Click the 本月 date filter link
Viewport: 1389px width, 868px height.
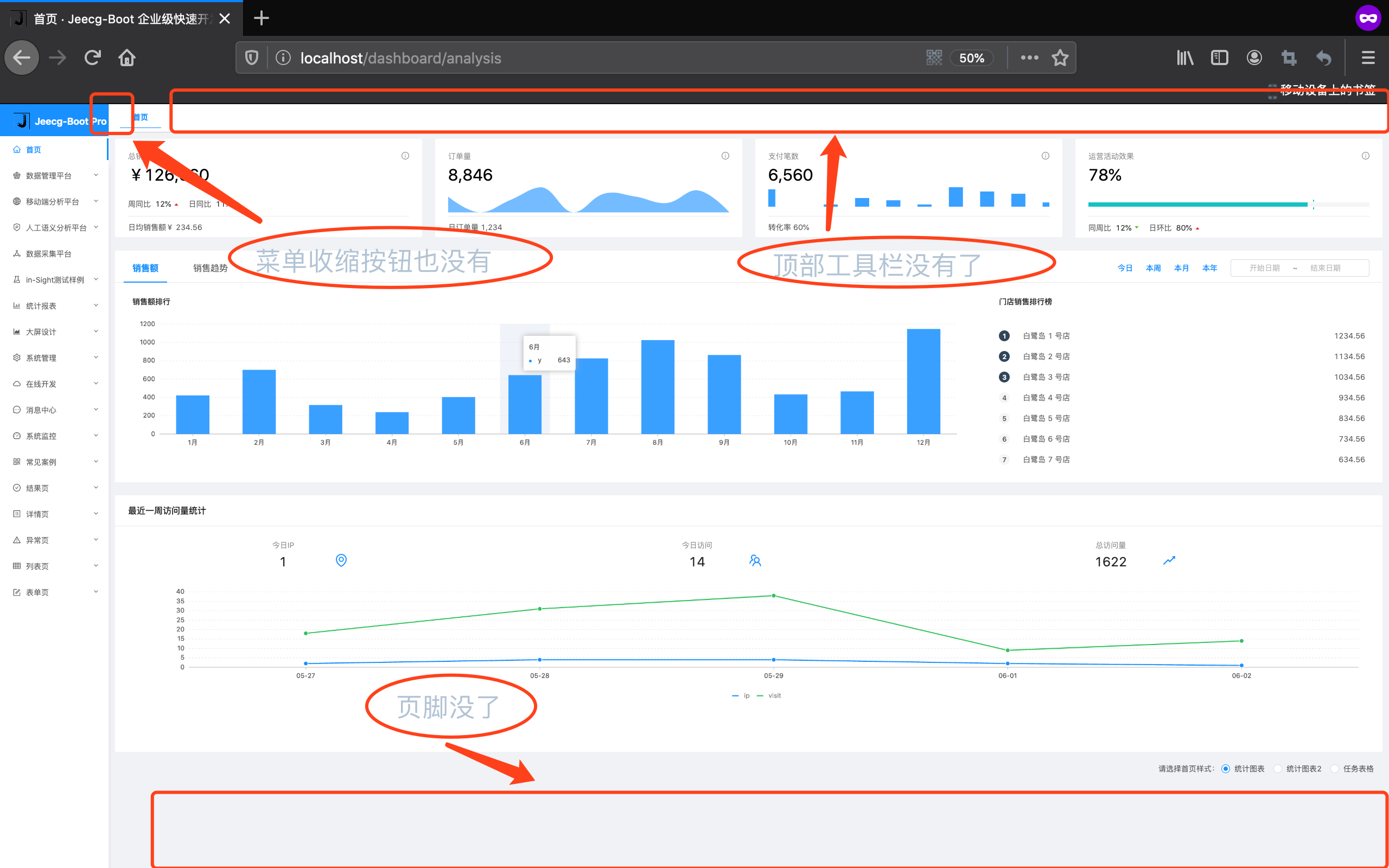click(1181, 268)
